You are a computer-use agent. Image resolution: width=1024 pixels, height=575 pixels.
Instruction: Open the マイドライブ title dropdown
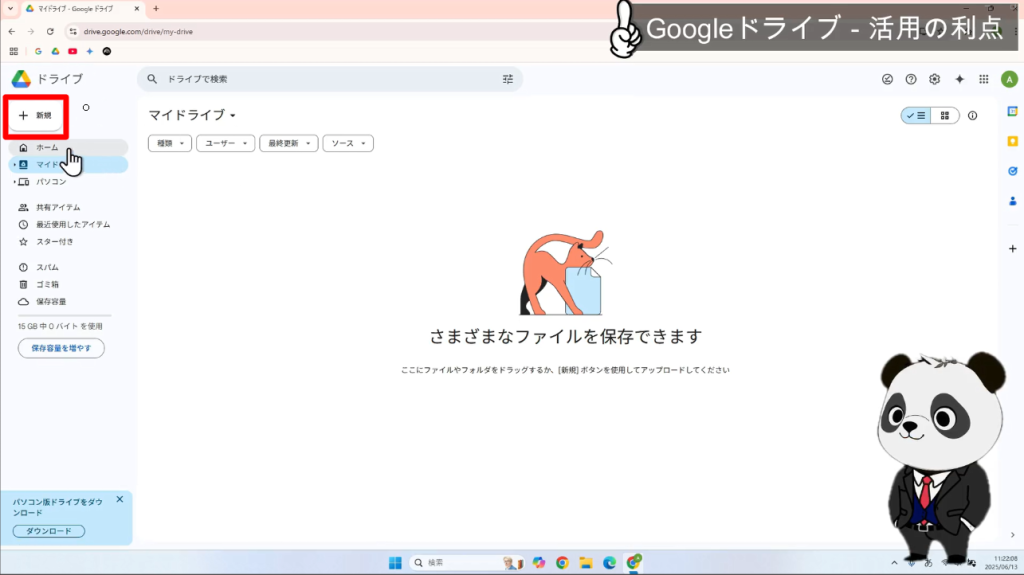tap(192, 115)
